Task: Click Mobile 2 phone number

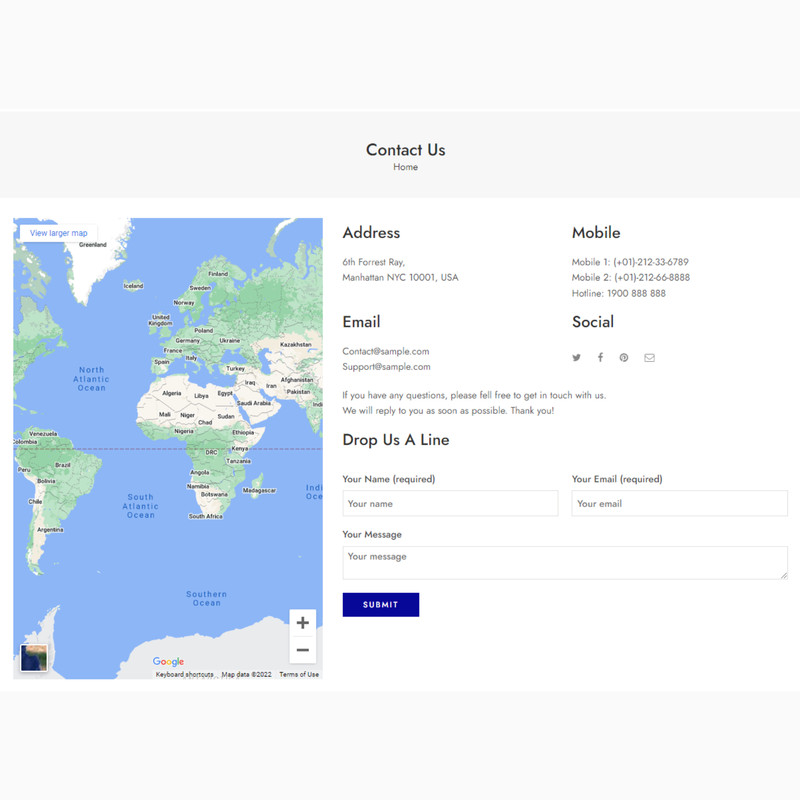Action: pyautogui.click(x=631, y=277)
